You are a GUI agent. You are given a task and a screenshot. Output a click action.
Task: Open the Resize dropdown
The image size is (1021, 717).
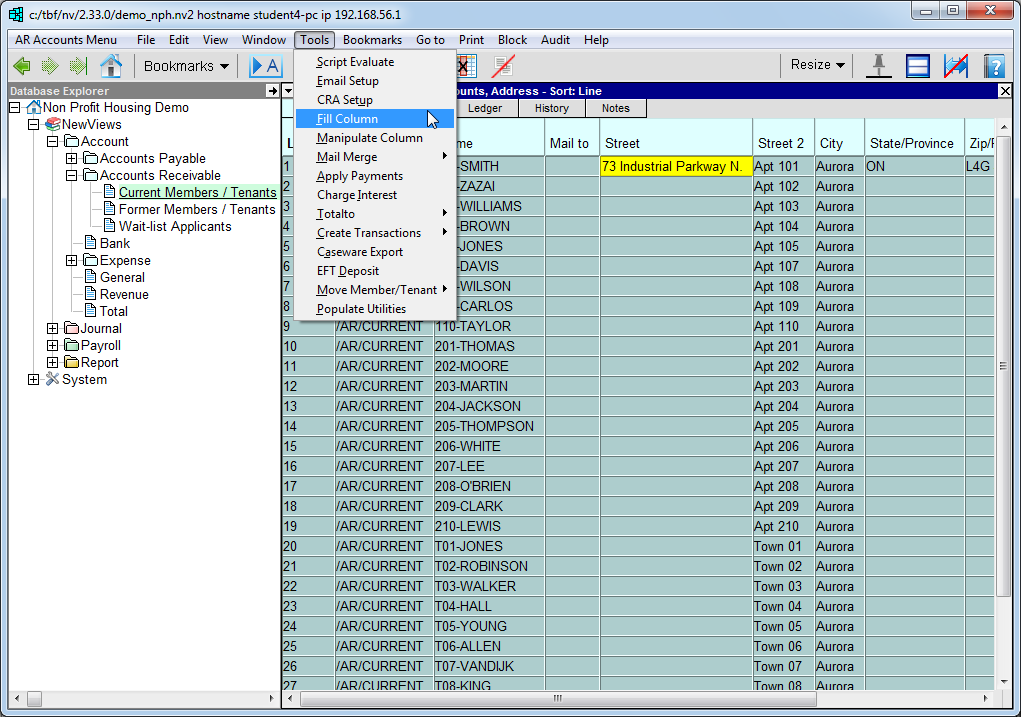pyautogui.click(x=817, y=65)
